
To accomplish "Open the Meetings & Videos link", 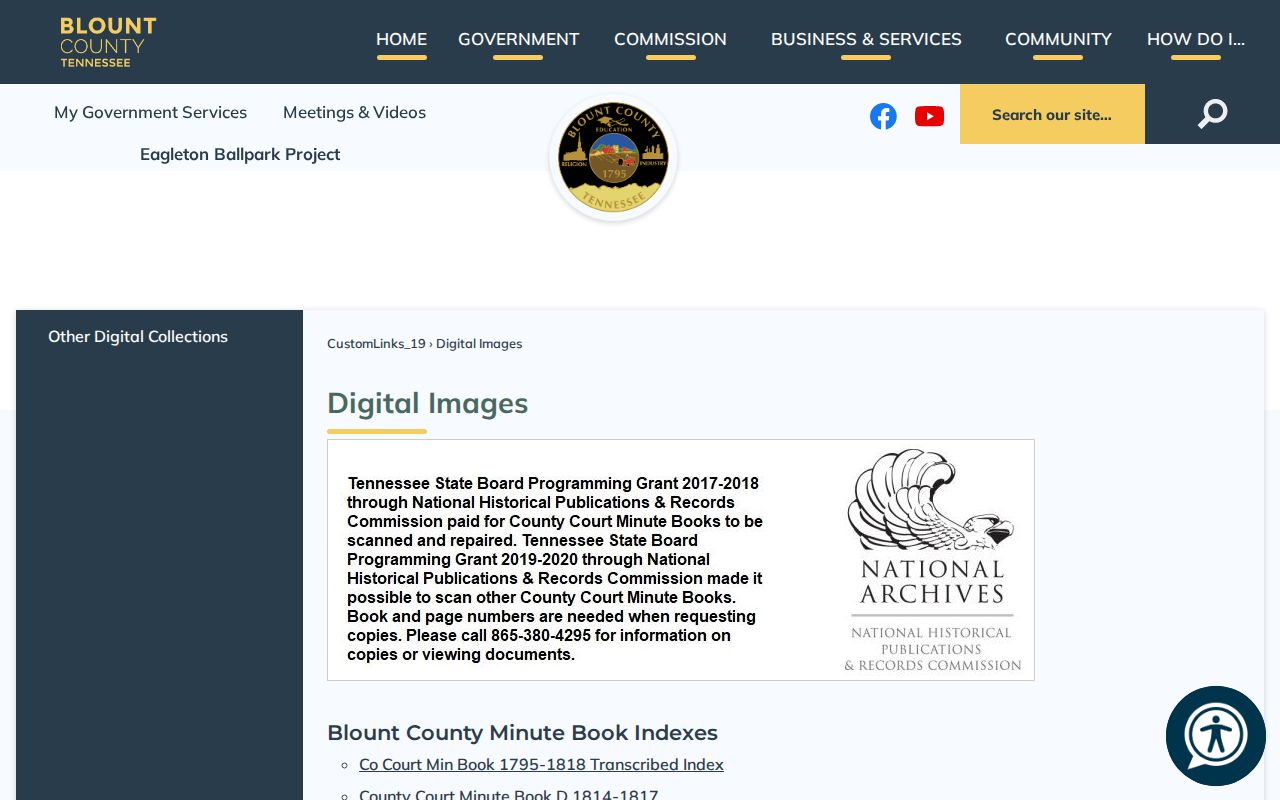I will click(354, 113).
